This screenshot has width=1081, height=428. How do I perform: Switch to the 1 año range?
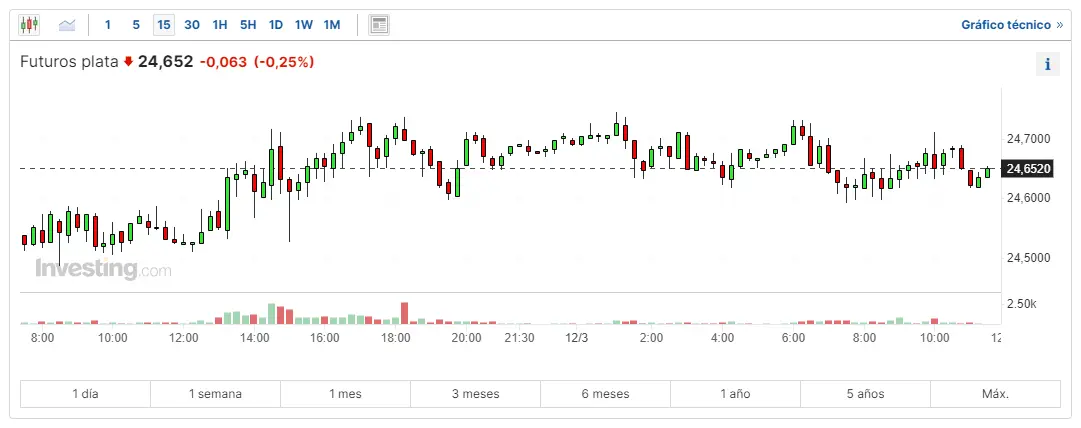click(735, 394)
